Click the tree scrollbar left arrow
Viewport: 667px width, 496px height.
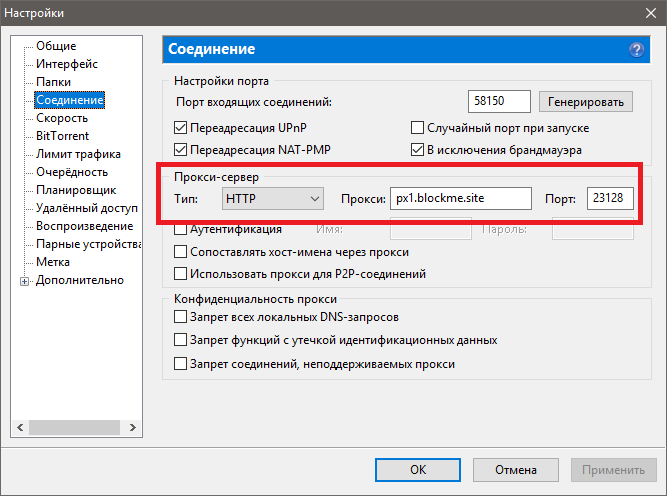click(x=20, y=427)
